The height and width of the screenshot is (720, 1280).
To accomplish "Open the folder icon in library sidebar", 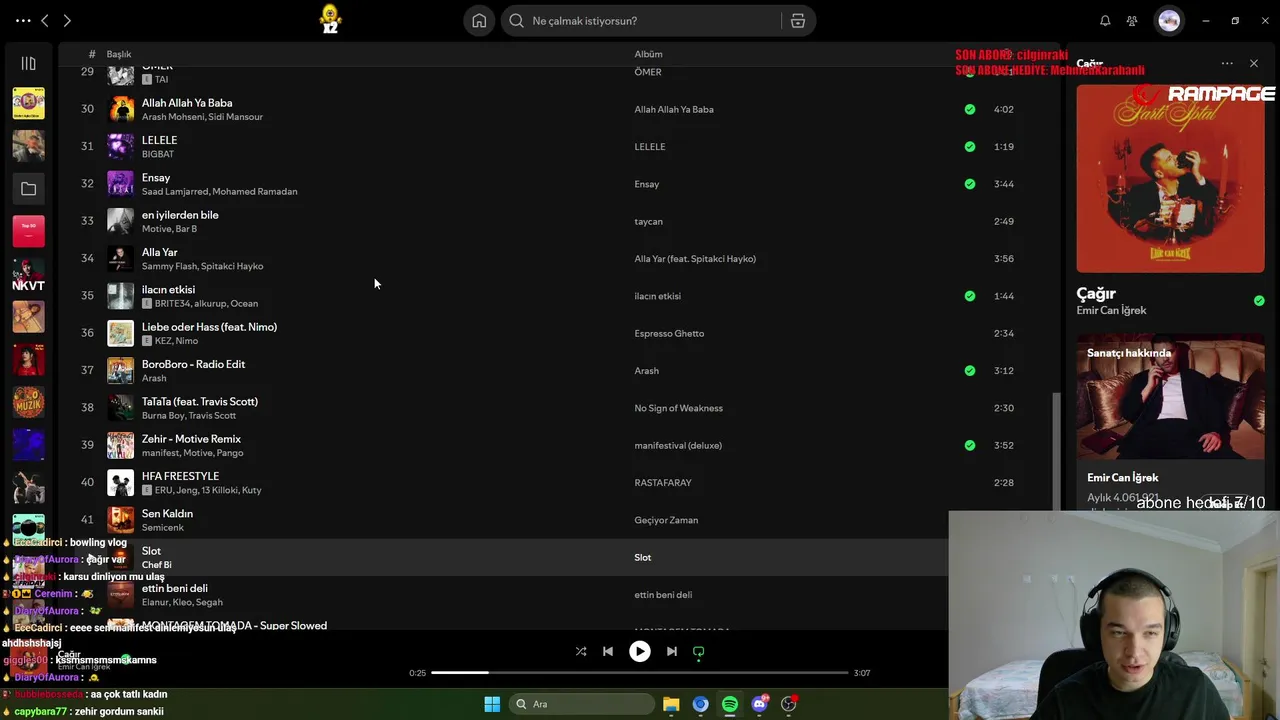I will click(x=28, y=189).
